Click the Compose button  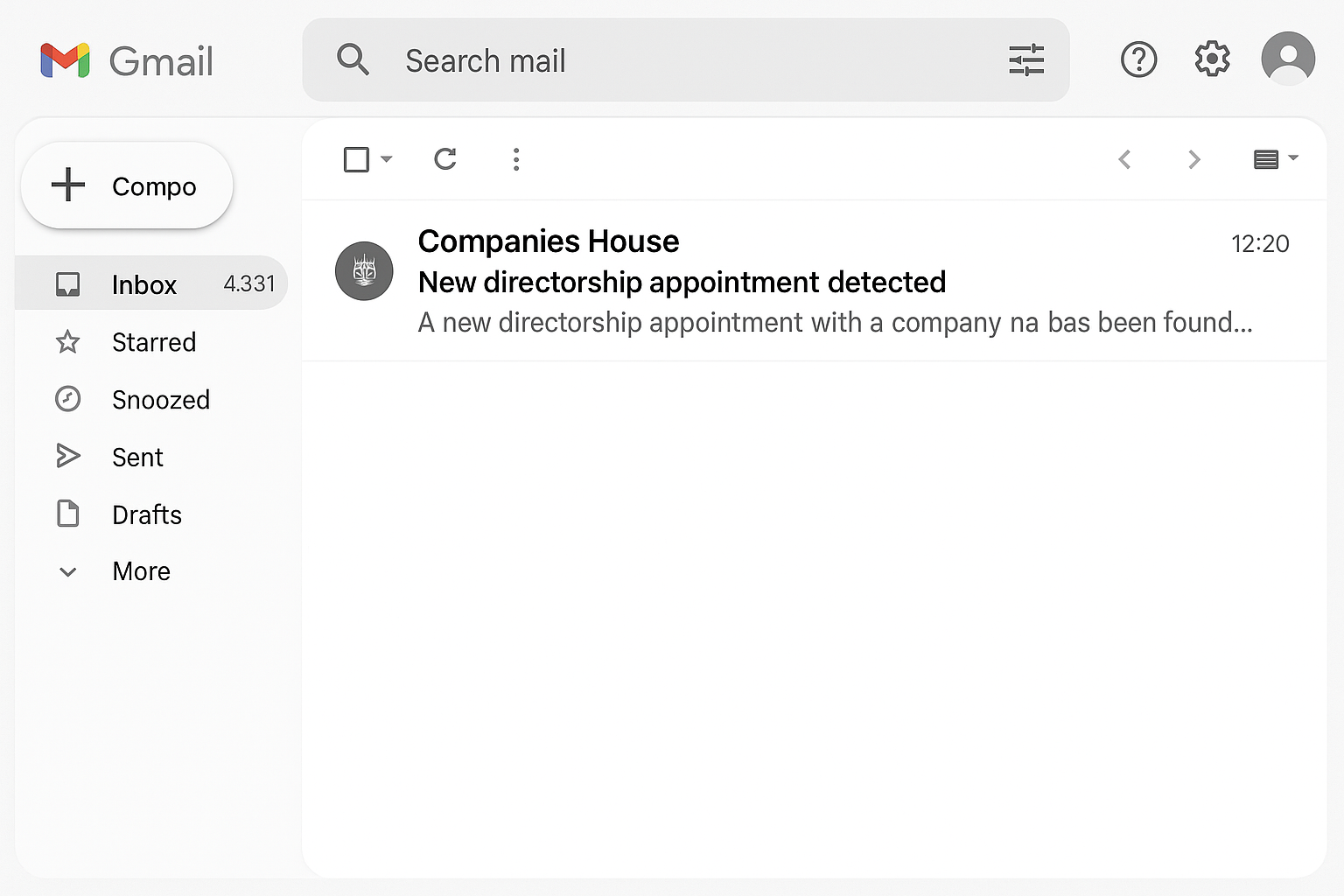pyautogui.click(x=127, y=185)
